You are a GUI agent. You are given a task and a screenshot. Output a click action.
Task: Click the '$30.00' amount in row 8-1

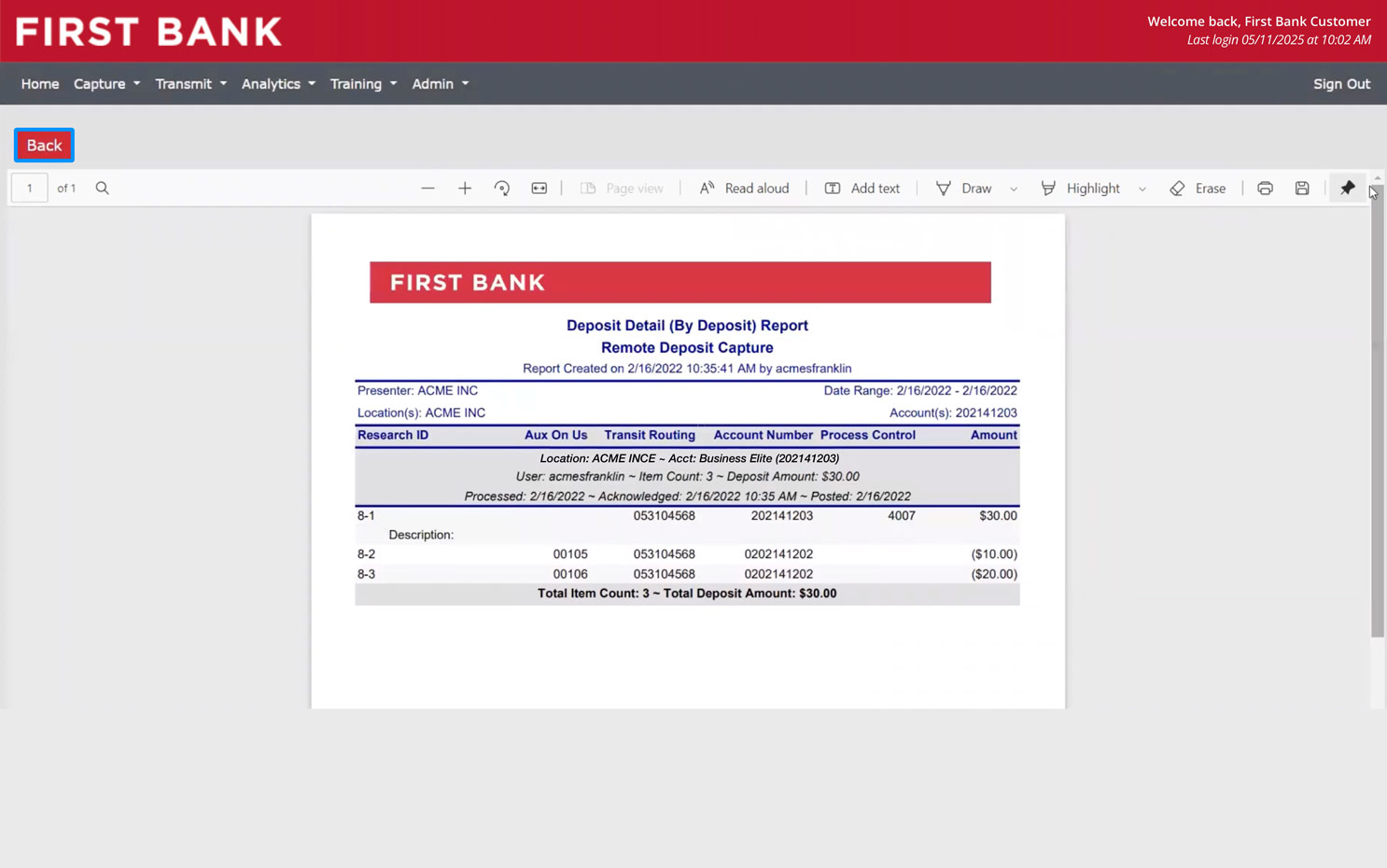click(x=998, y=516)
